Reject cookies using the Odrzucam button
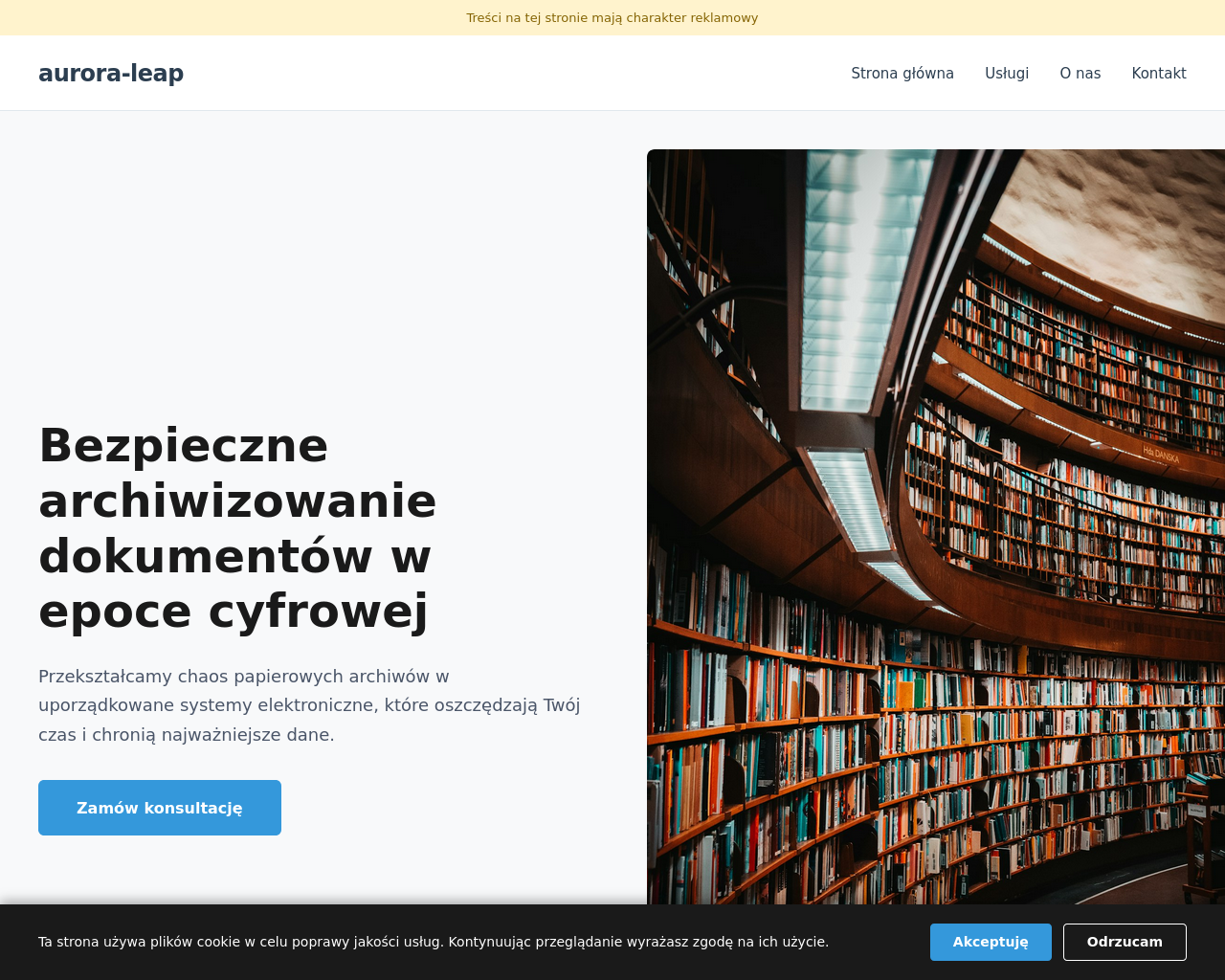Viewport: 1225px width, 980px height. pyautogui.click(x=1125, y=942)
